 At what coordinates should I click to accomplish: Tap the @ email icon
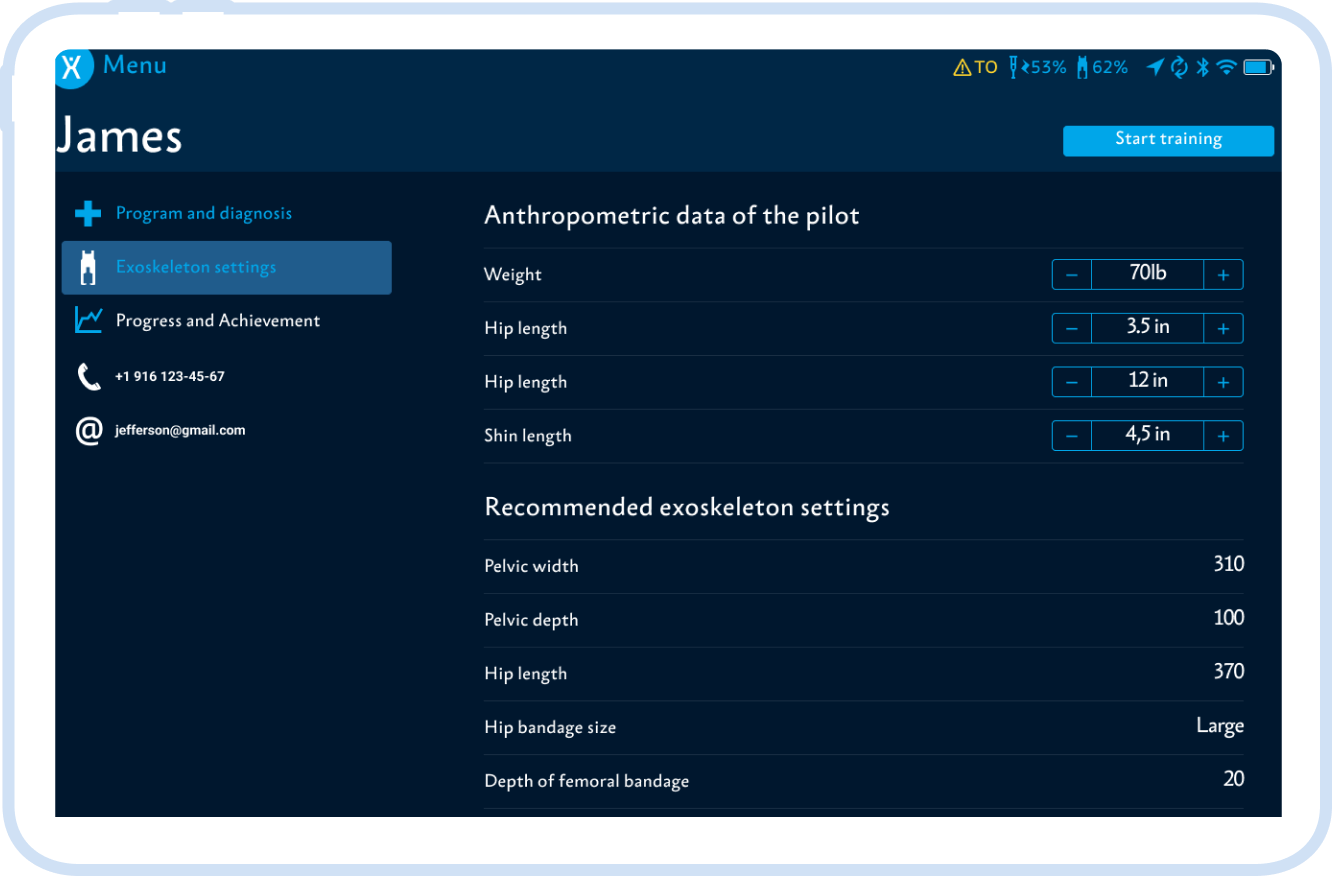(x=89, y=431)
